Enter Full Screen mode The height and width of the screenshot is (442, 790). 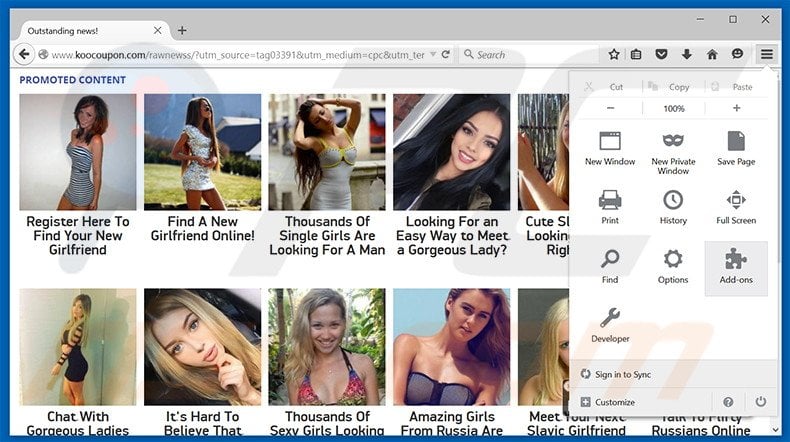tap(736, 209)
